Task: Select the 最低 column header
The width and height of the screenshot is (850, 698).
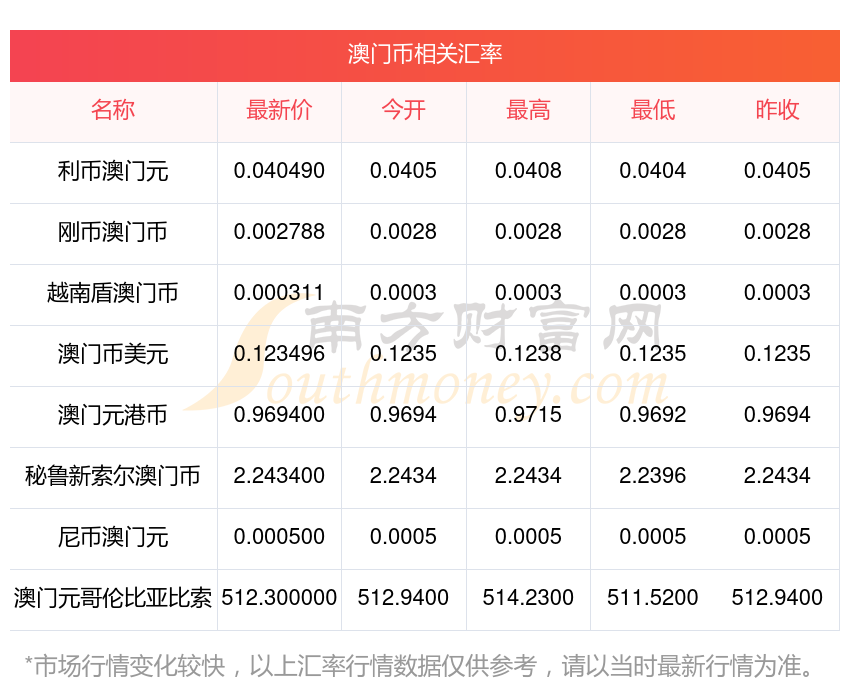Action: [x=653, y=110]
